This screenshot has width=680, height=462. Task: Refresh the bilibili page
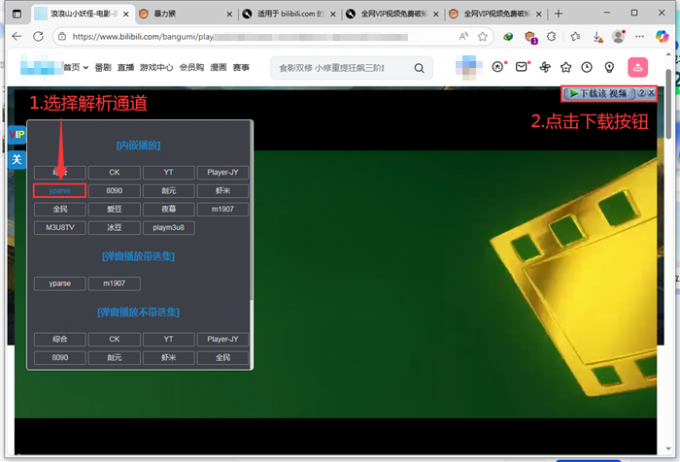pyautogui.click(x=38, y=37)
